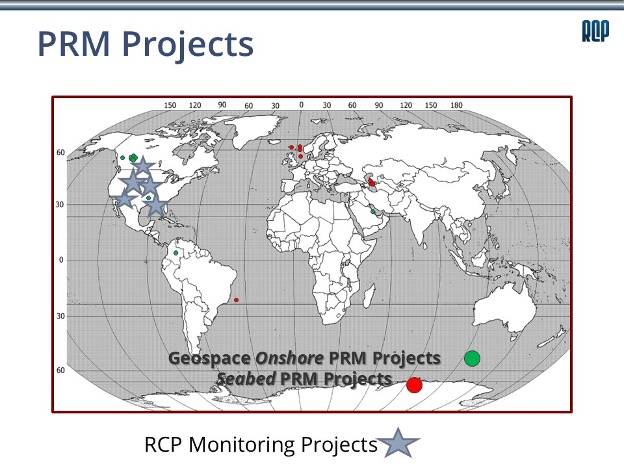
Task: Select 'Geospace Onshore PRM Projects' legend text
Action: (304, 358)
